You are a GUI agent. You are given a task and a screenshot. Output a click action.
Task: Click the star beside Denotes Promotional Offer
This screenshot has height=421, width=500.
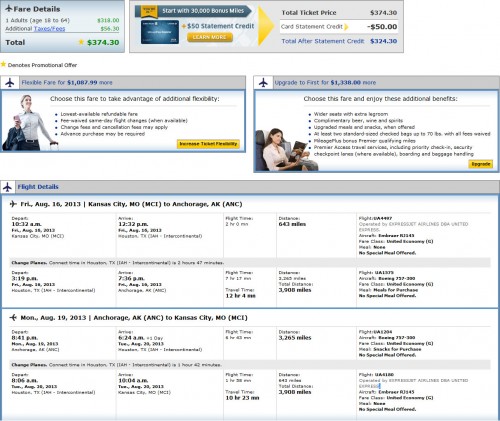[x=3, y=64]
